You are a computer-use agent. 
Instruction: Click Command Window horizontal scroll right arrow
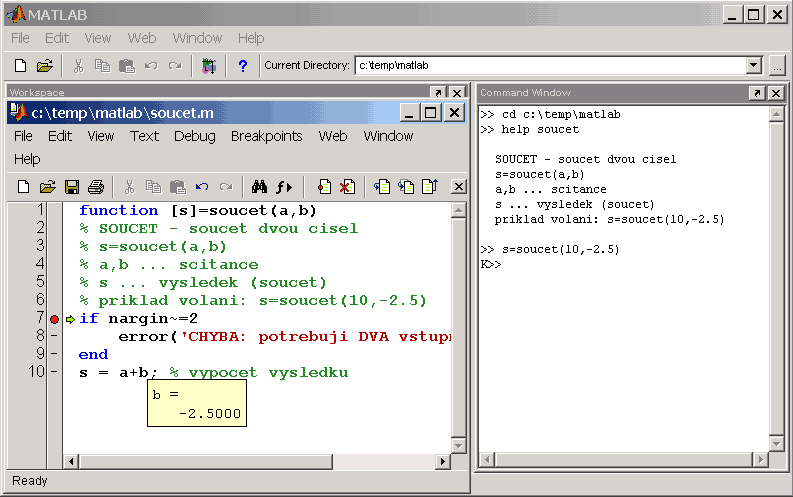coord(760,460)
